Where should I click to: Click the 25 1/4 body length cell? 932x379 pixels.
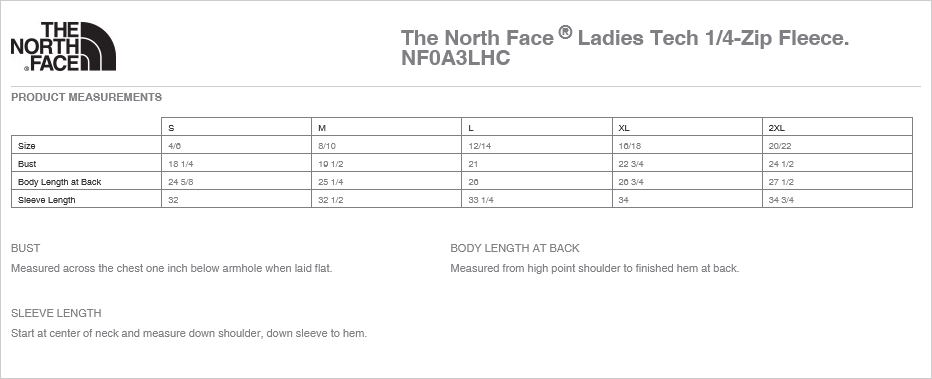tap(386, 181)
